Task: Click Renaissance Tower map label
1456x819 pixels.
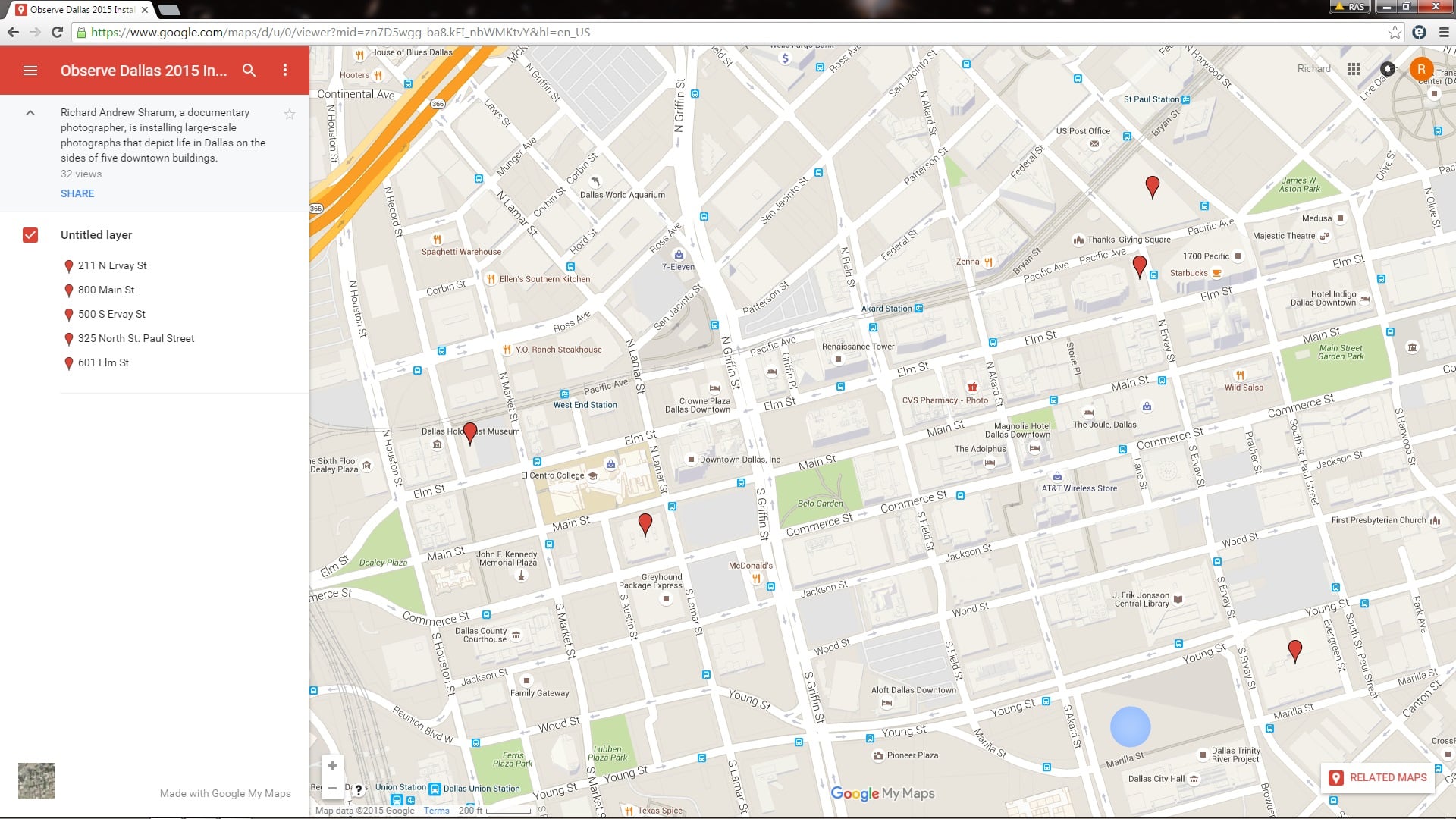Action: click(858, 347)
